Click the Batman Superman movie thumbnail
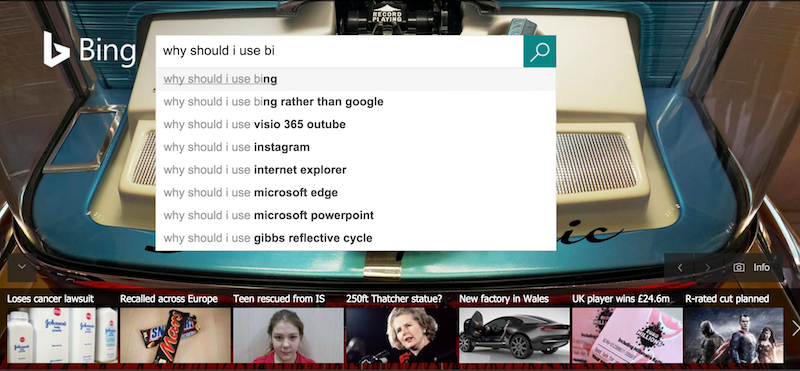 click(734, 335)
